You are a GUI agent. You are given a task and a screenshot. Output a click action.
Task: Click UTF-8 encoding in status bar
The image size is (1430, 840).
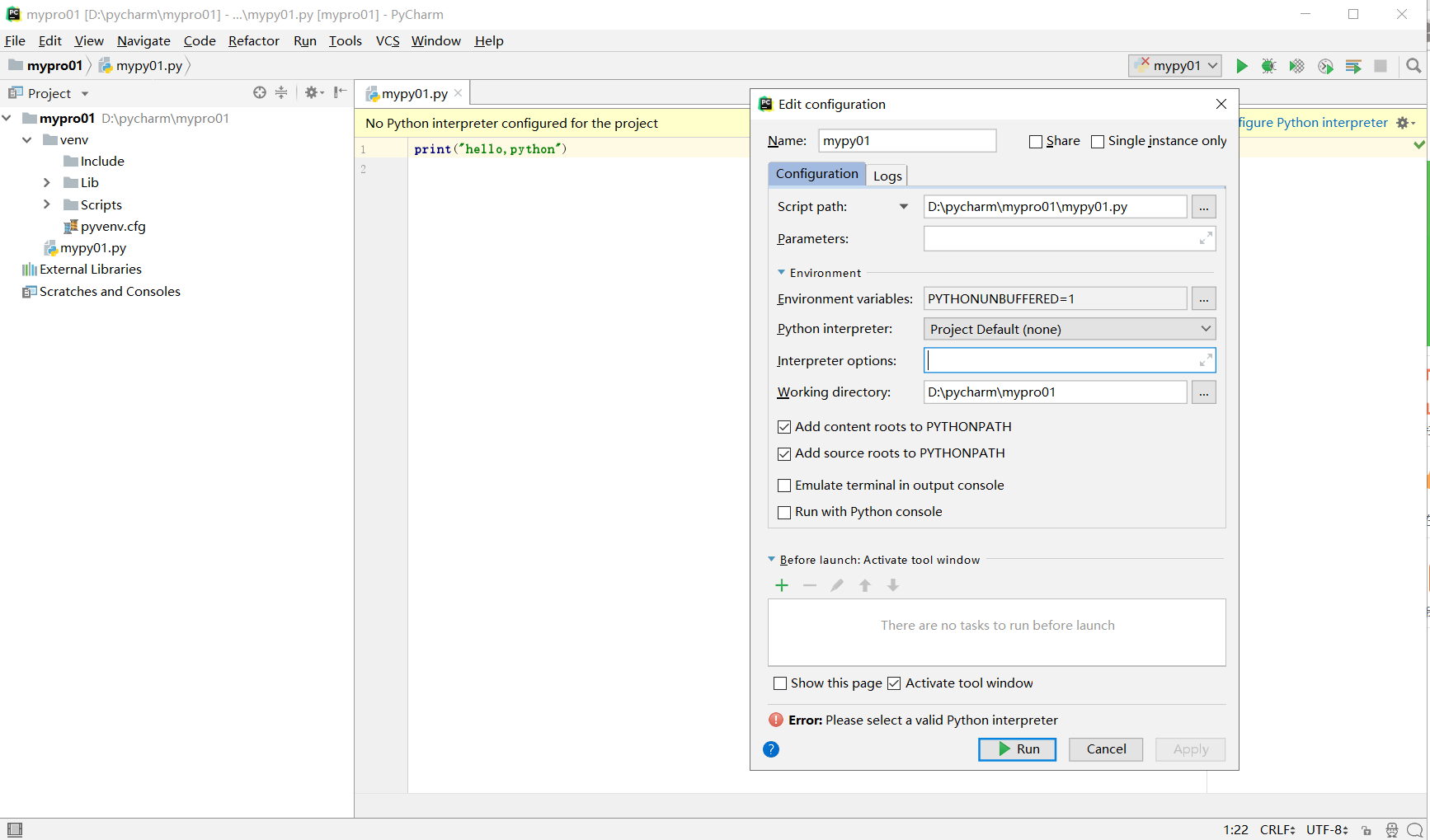click(1327, 830)
